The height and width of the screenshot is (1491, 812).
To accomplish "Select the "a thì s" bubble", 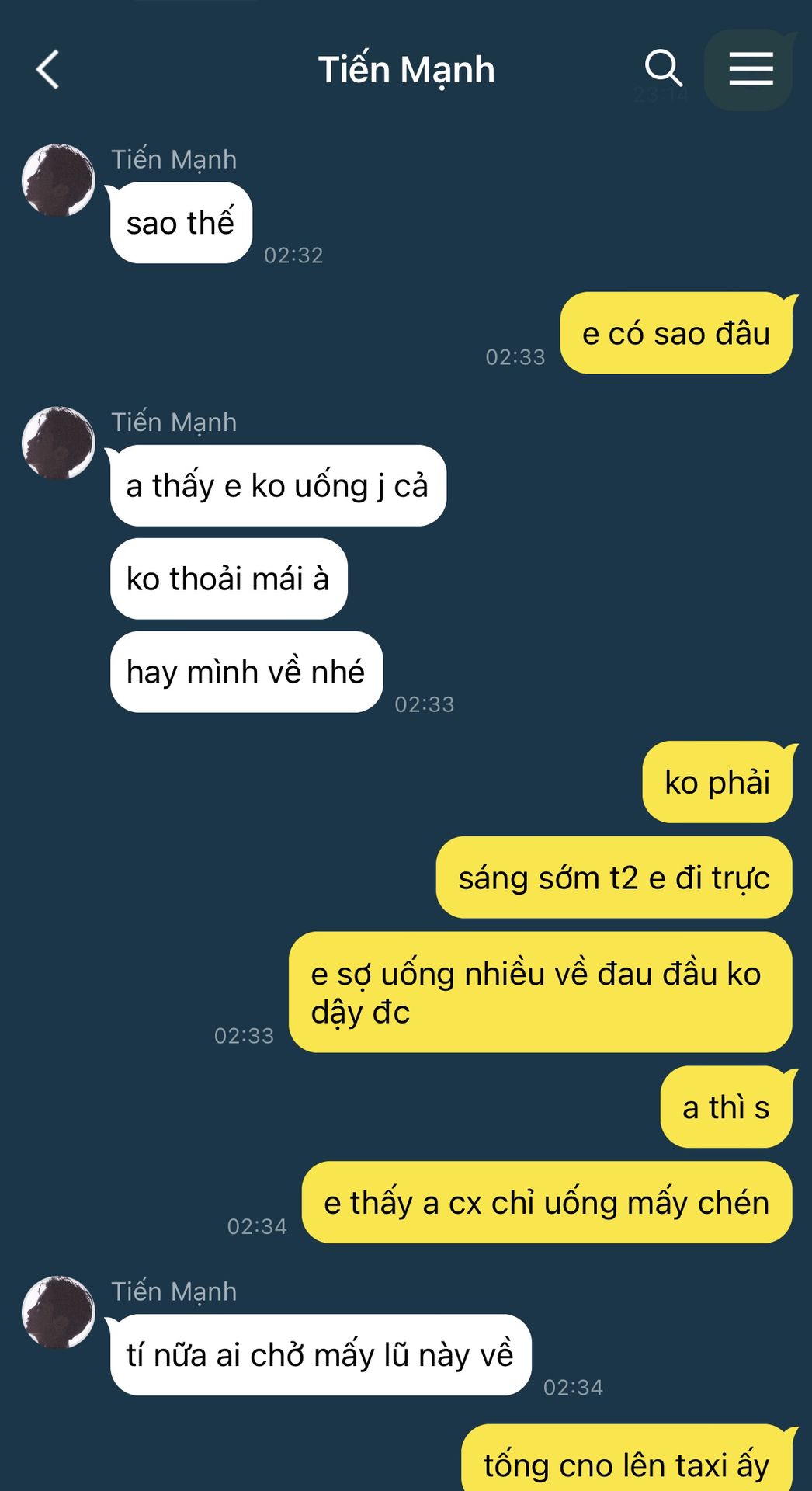I will [726, 1107].
